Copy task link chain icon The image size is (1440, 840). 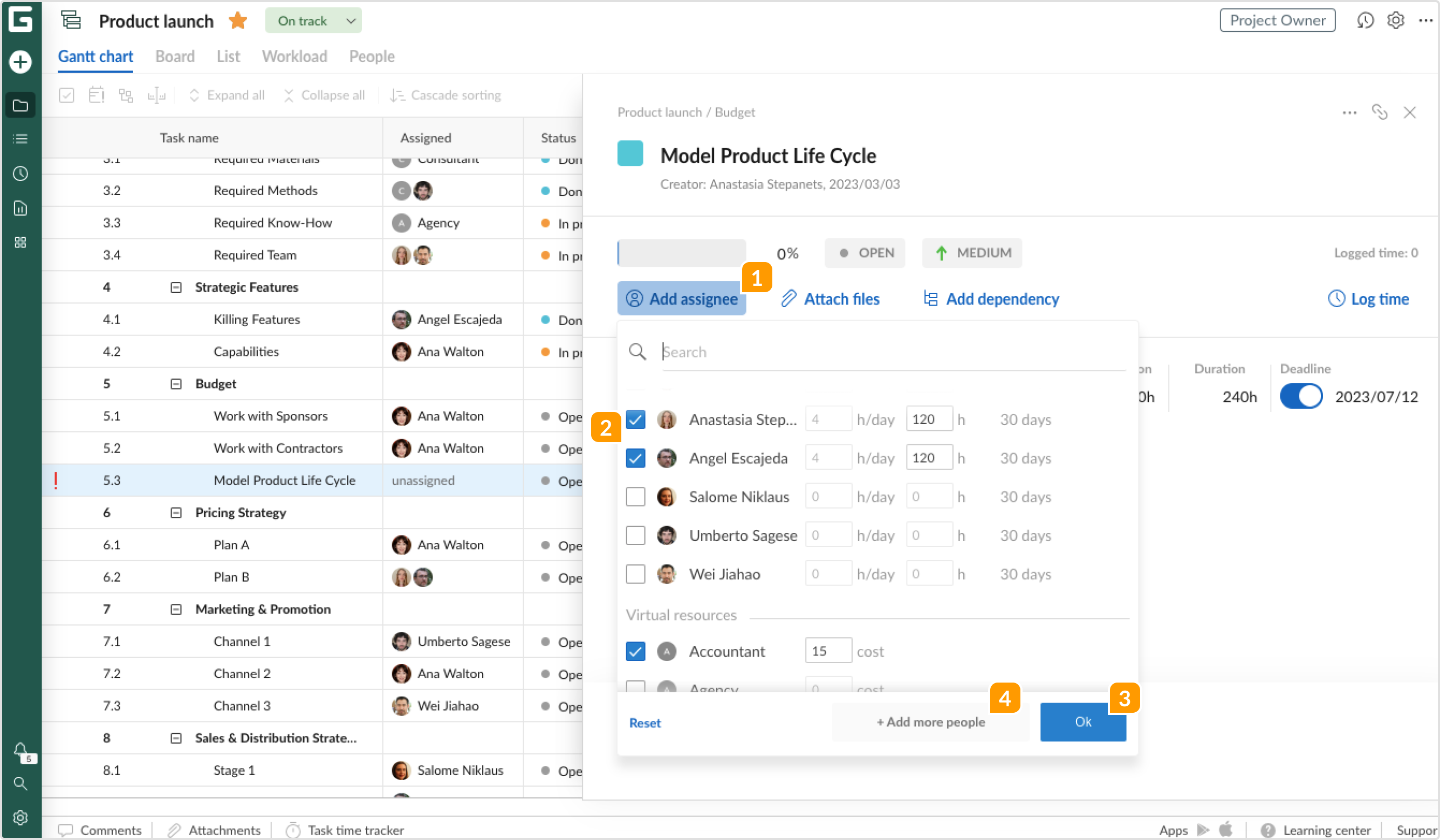[1380, 112]
